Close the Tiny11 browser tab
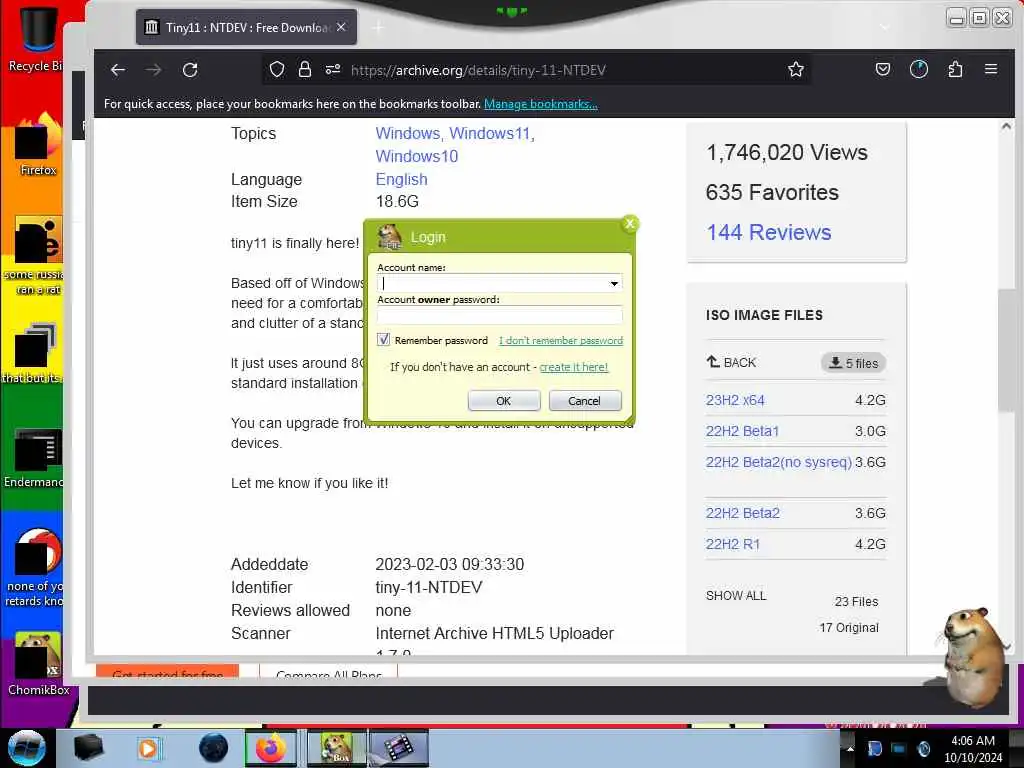 341,27
